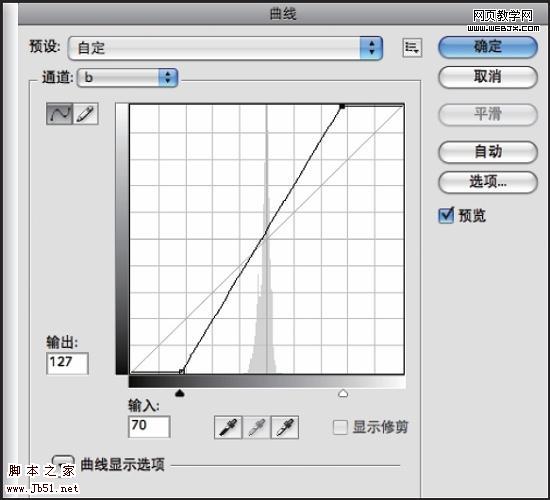Select the curve point editing tool
This screenshot has width=550, height=500.
pos(59,114)
